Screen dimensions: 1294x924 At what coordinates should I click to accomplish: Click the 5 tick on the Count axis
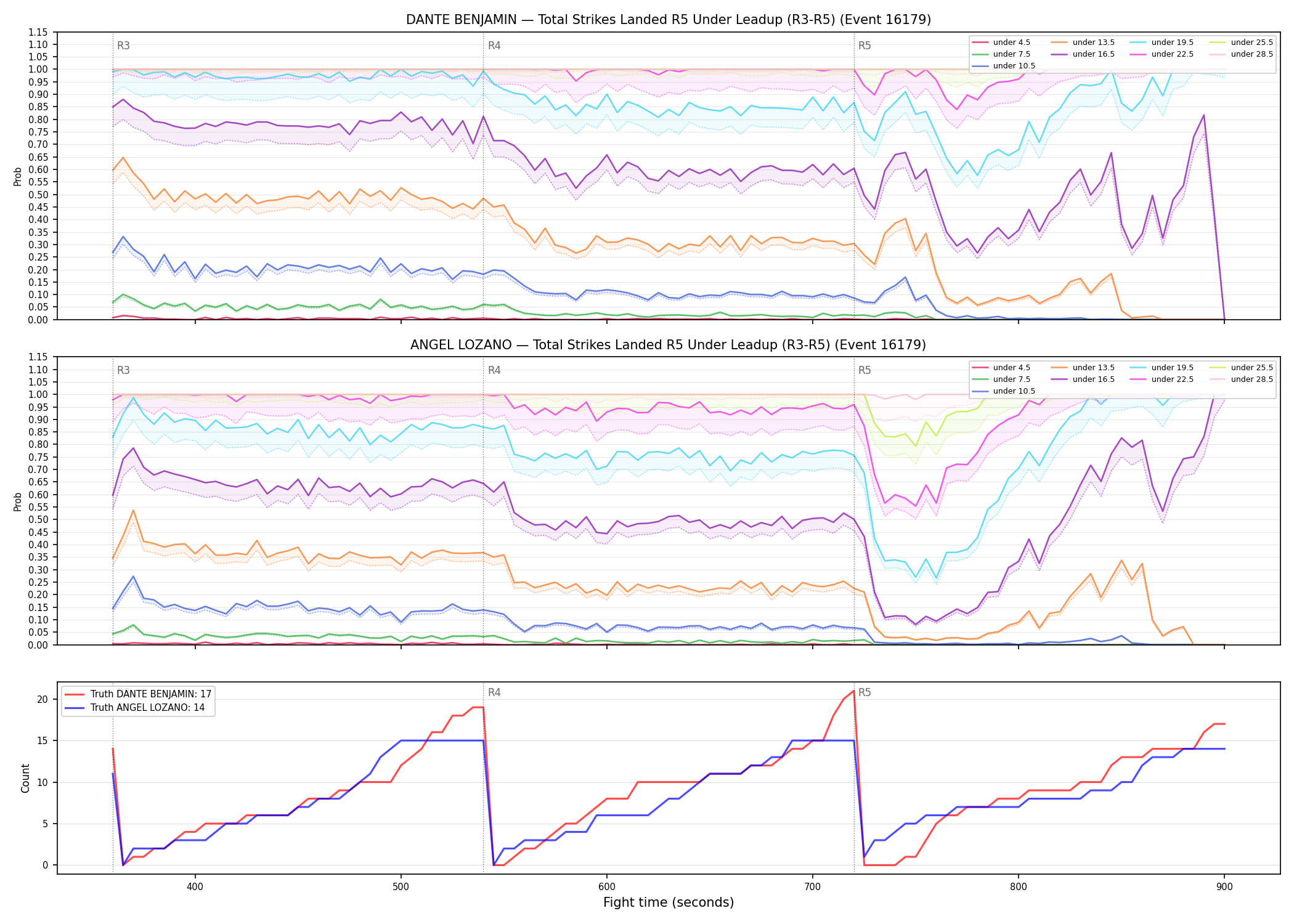45,824
